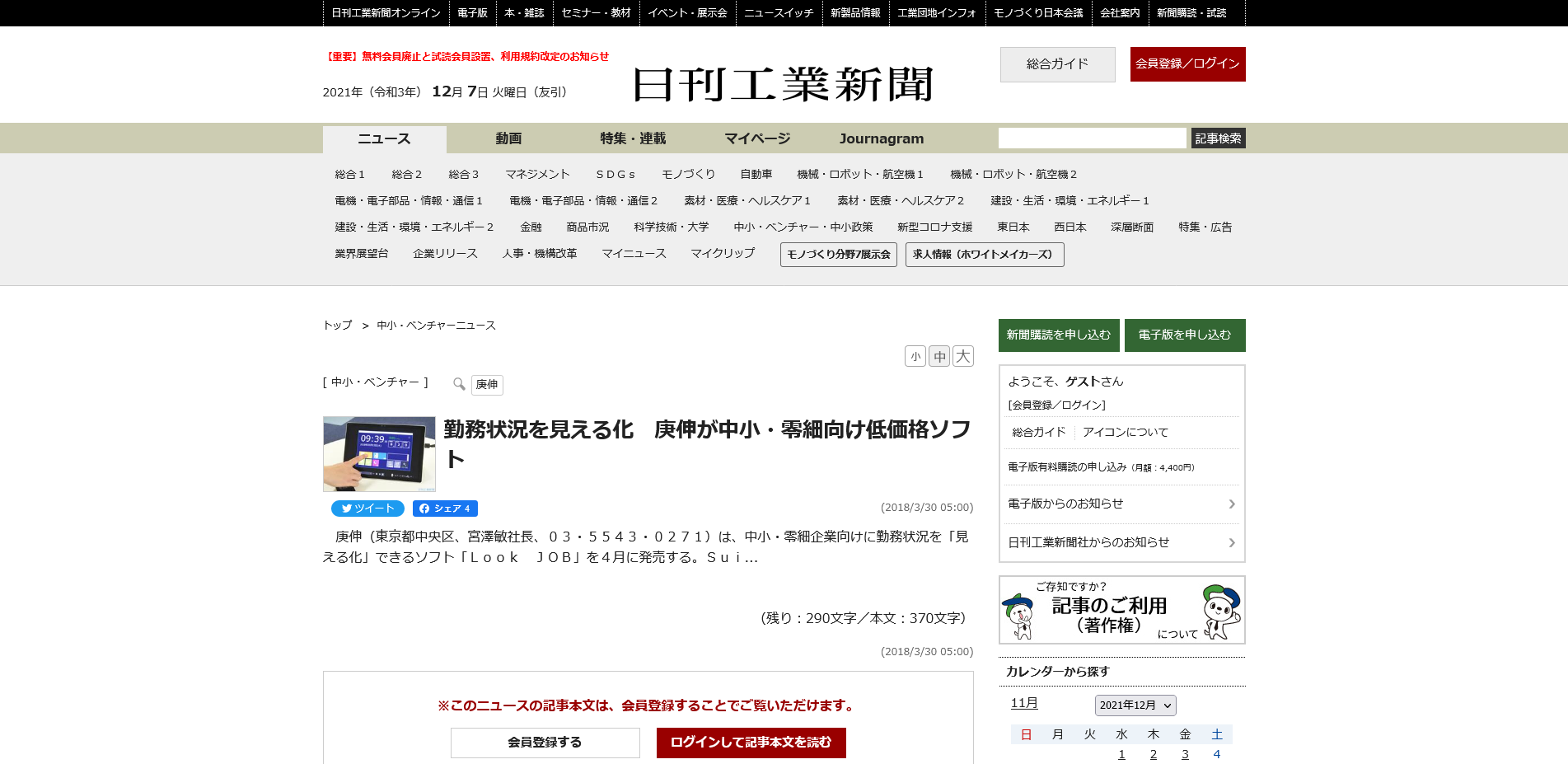1568x764 pixels.
Task: Click the 日刊工業新聞 masthead logo
Action: point(783,84)
